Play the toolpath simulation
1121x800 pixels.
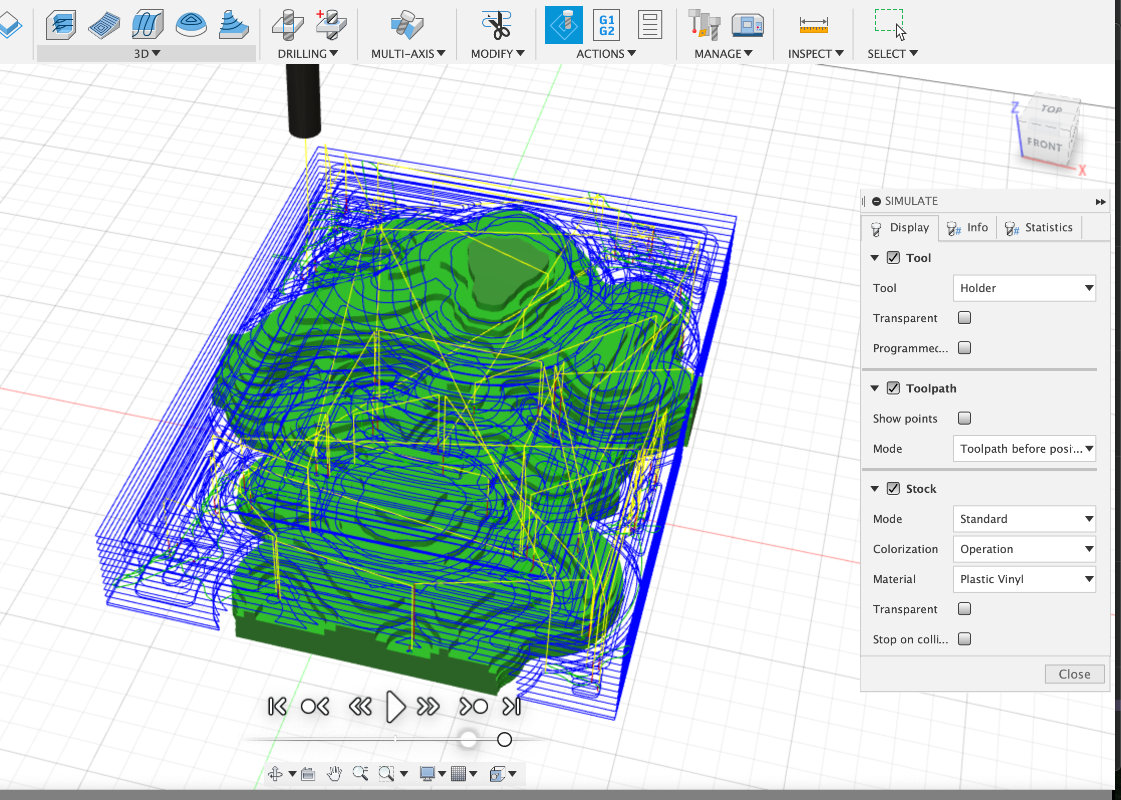(x=395, y=707)
